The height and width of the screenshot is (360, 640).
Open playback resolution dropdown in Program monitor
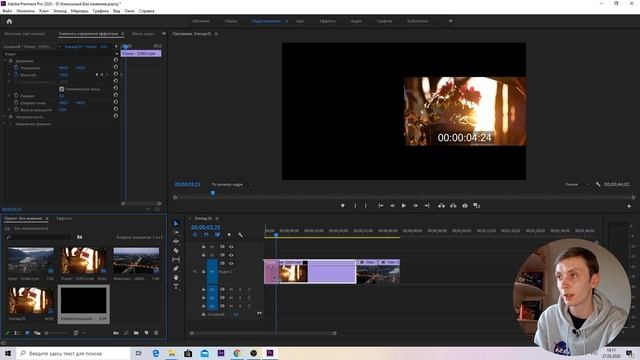[577, 184]
